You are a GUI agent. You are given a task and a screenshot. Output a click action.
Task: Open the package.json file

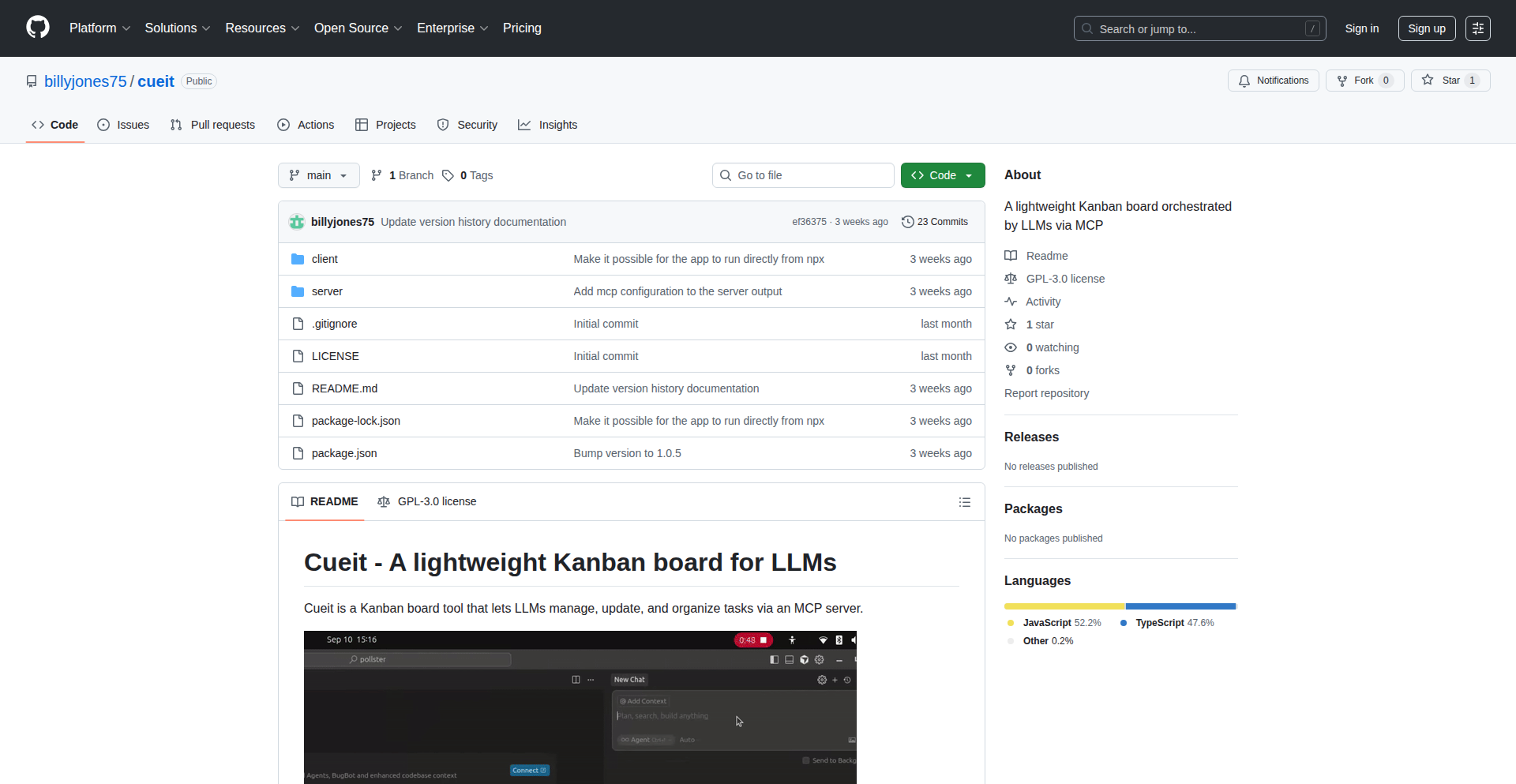coord(344,453)
